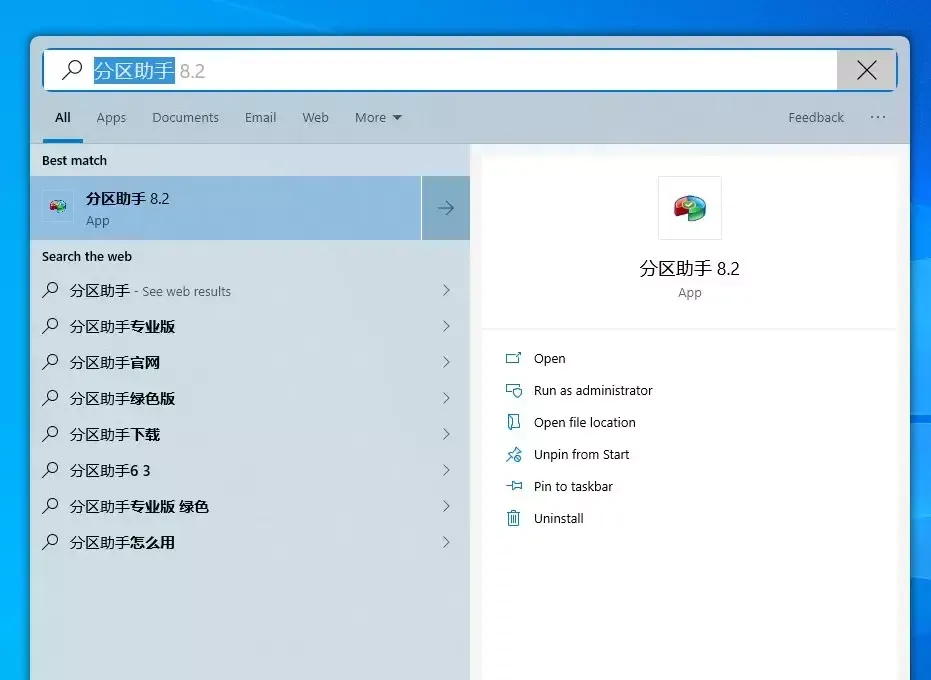
Task: Expand the Best match result arrow
Action: point(446,208)
